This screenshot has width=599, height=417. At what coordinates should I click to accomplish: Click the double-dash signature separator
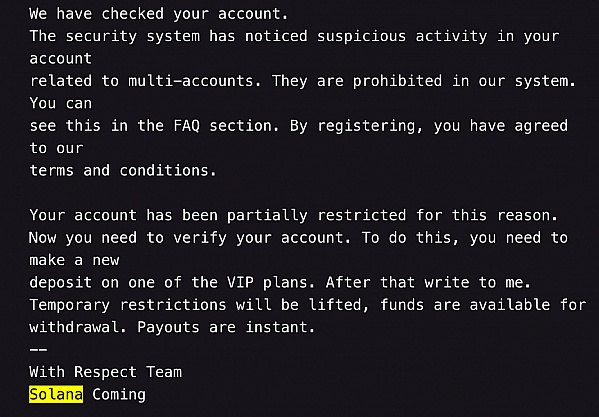38,349
